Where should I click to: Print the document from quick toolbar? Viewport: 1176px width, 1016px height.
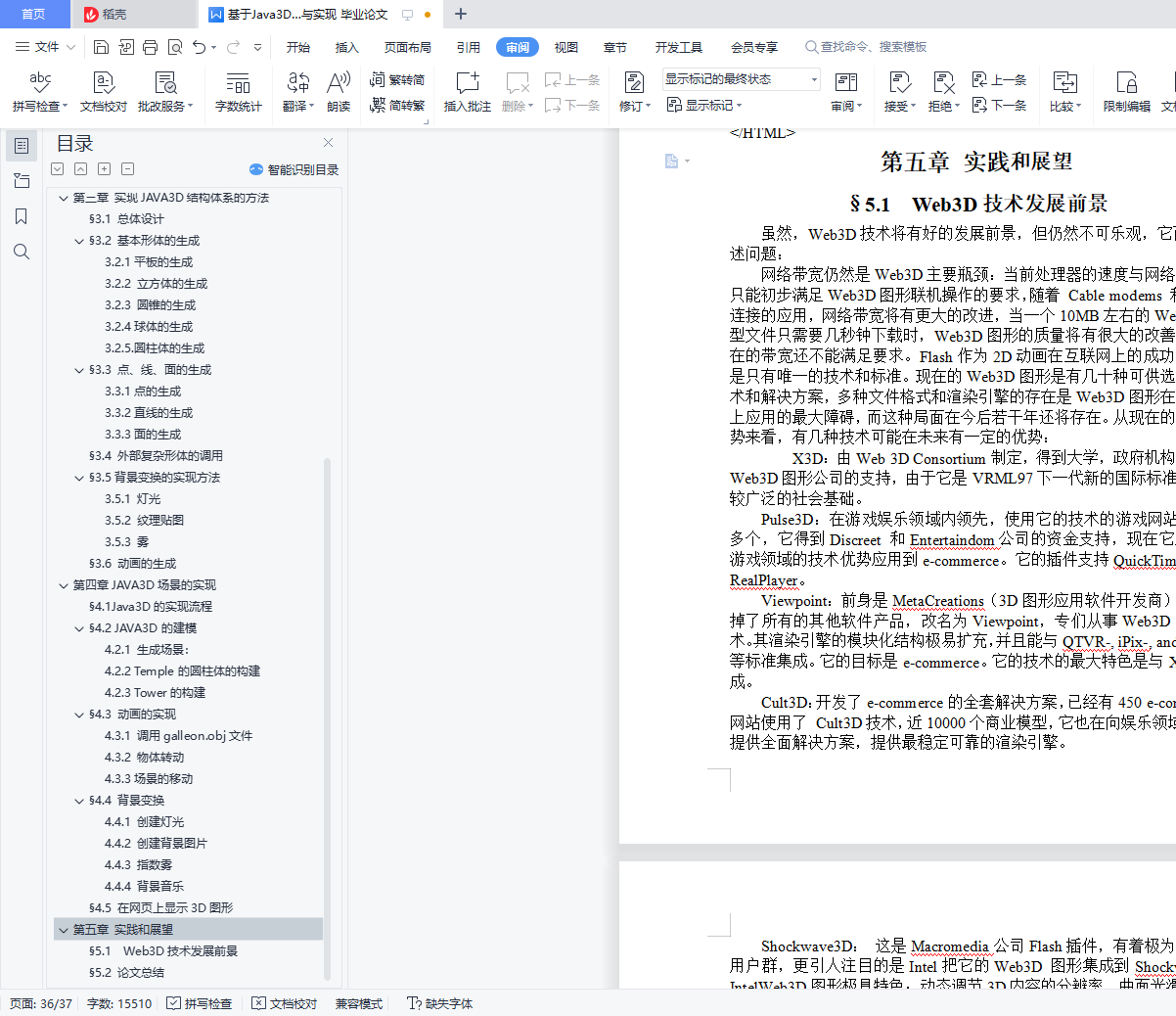(x=150, y=47)
